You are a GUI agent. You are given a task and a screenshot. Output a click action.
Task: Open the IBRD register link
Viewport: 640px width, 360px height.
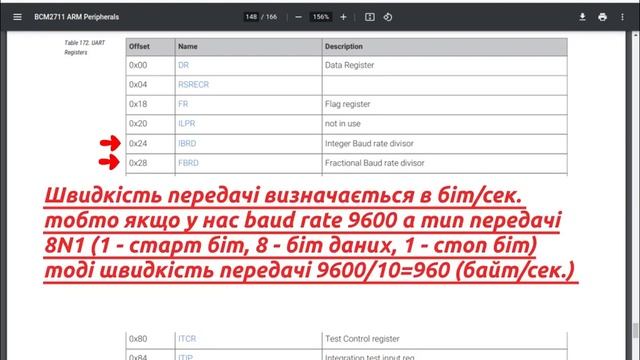pyautogui.click(x=187, y=143)
